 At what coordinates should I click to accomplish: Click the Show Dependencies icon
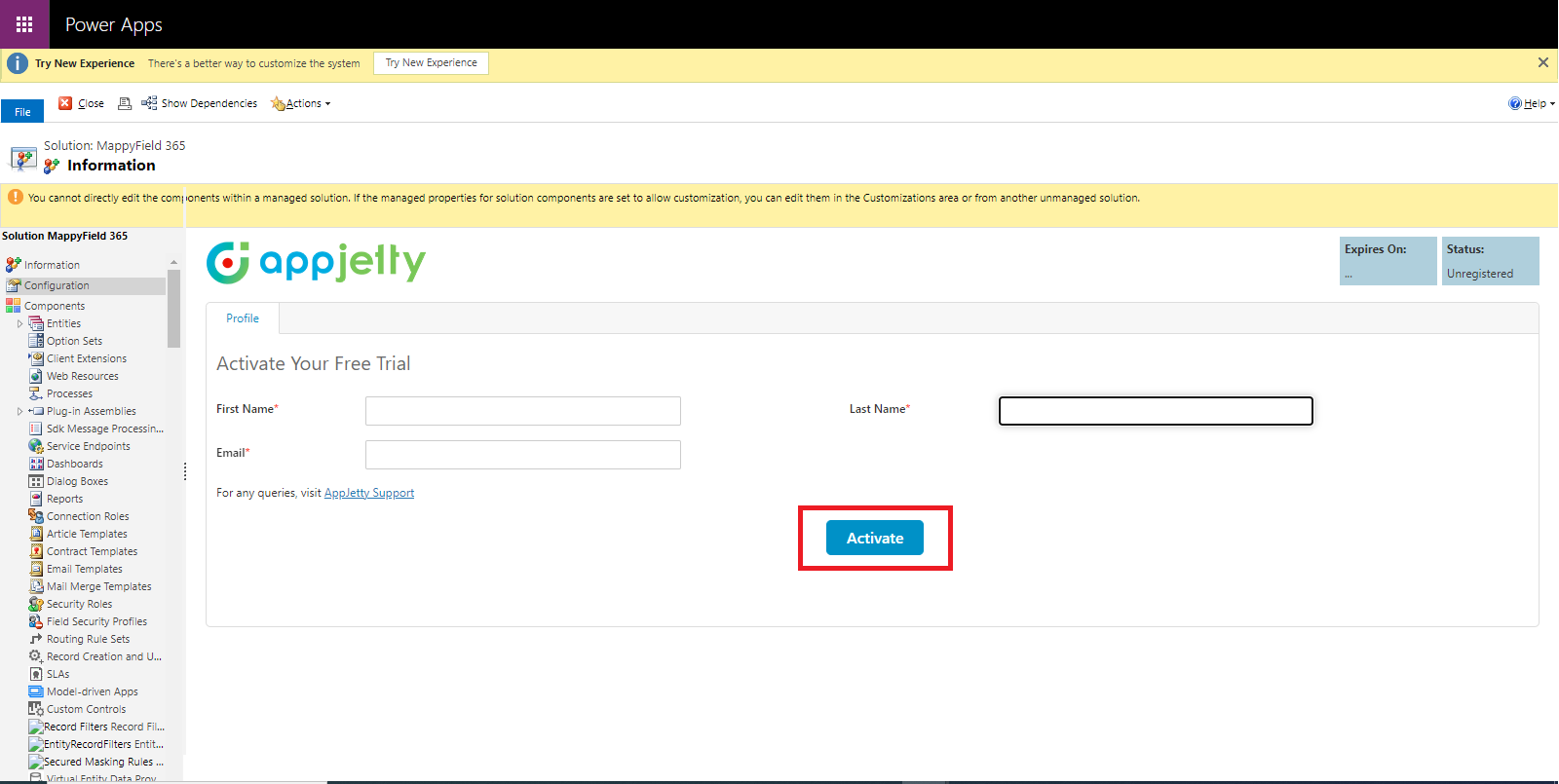pyautogui.click(x=149, y=102)
